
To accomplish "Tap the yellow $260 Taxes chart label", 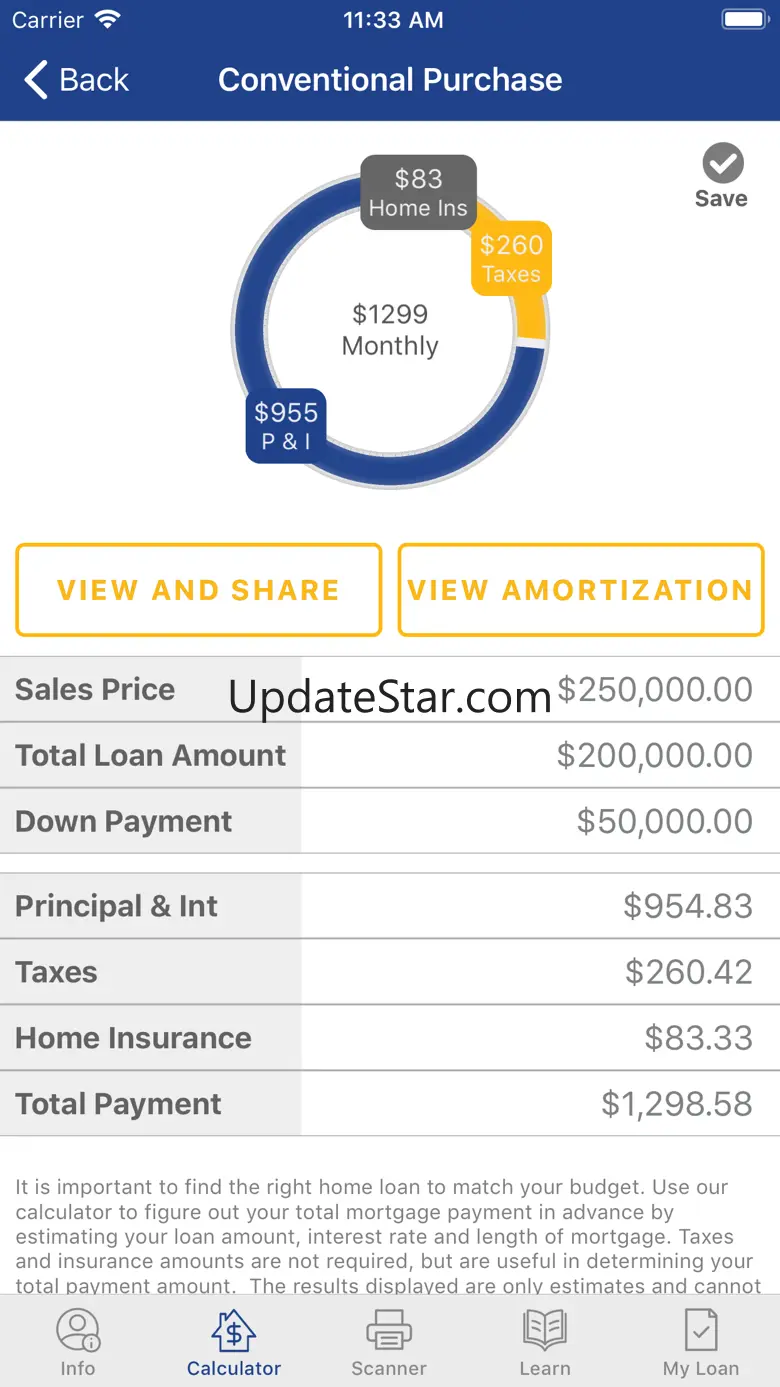I will [511, 258].
